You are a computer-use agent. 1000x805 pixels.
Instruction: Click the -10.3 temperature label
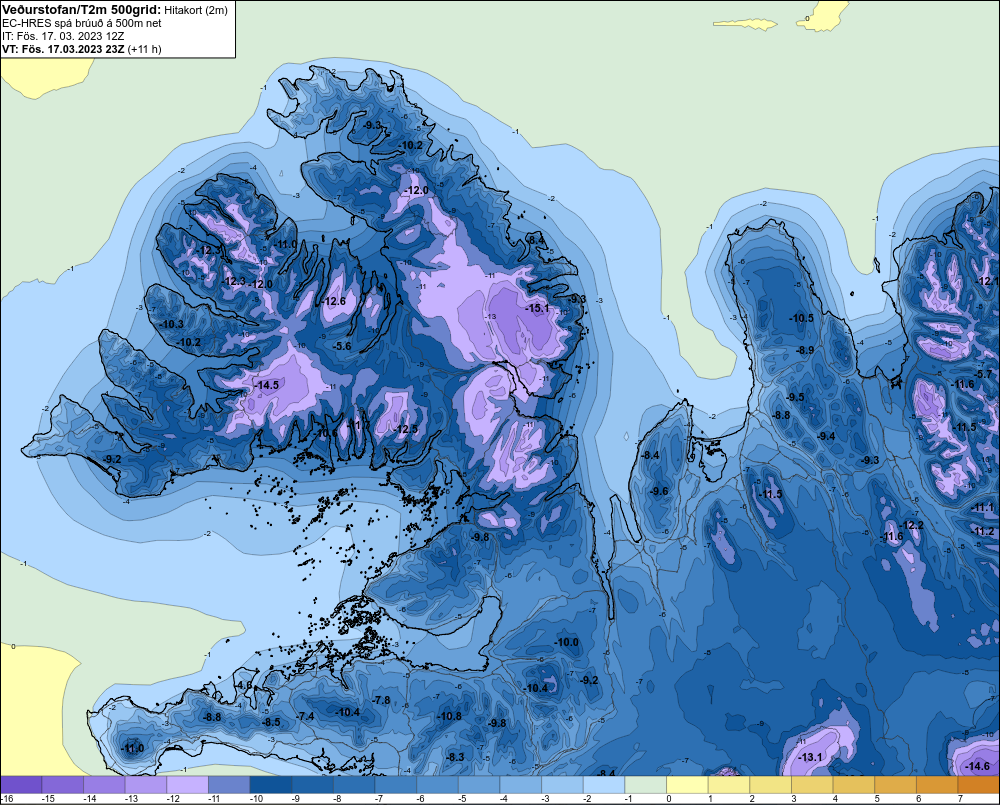click(172, 324)
